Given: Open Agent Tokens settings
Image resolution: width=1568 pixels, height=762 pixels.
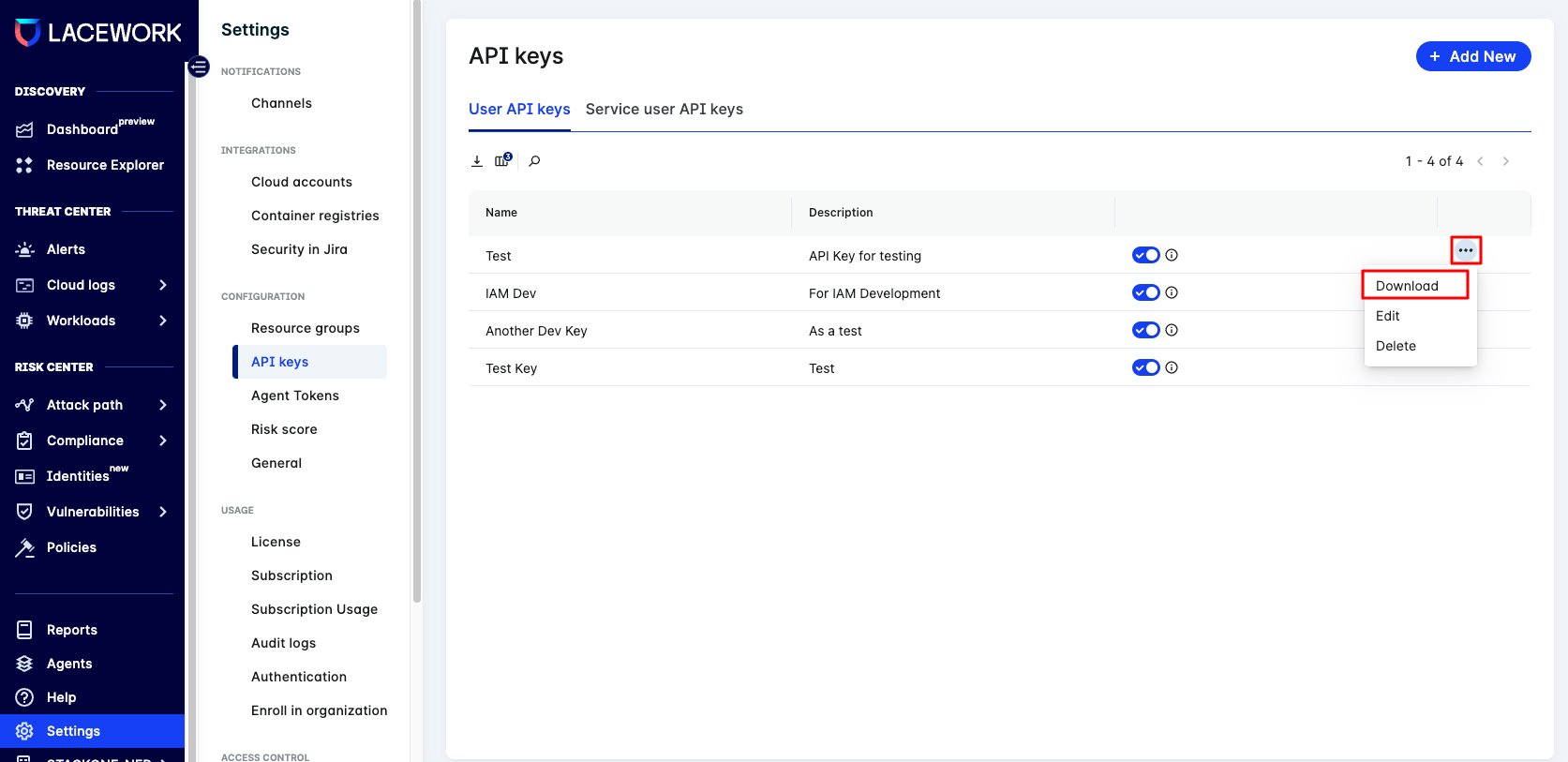Looking at the screenshot, I should tap(295, 396).
